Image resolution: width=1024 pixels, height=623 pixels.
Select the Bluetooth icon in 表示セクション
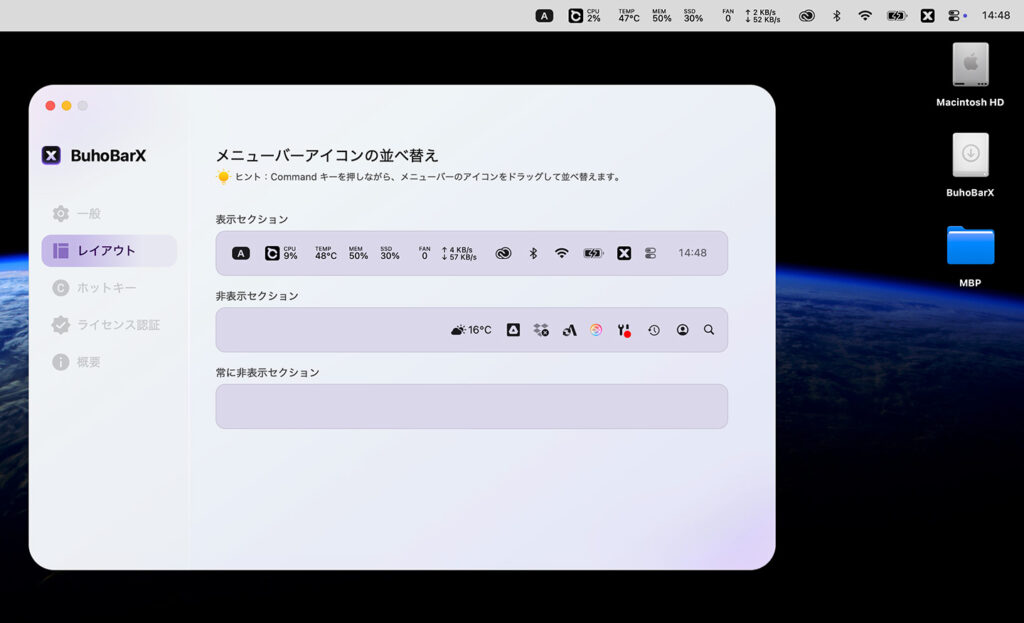533,253
